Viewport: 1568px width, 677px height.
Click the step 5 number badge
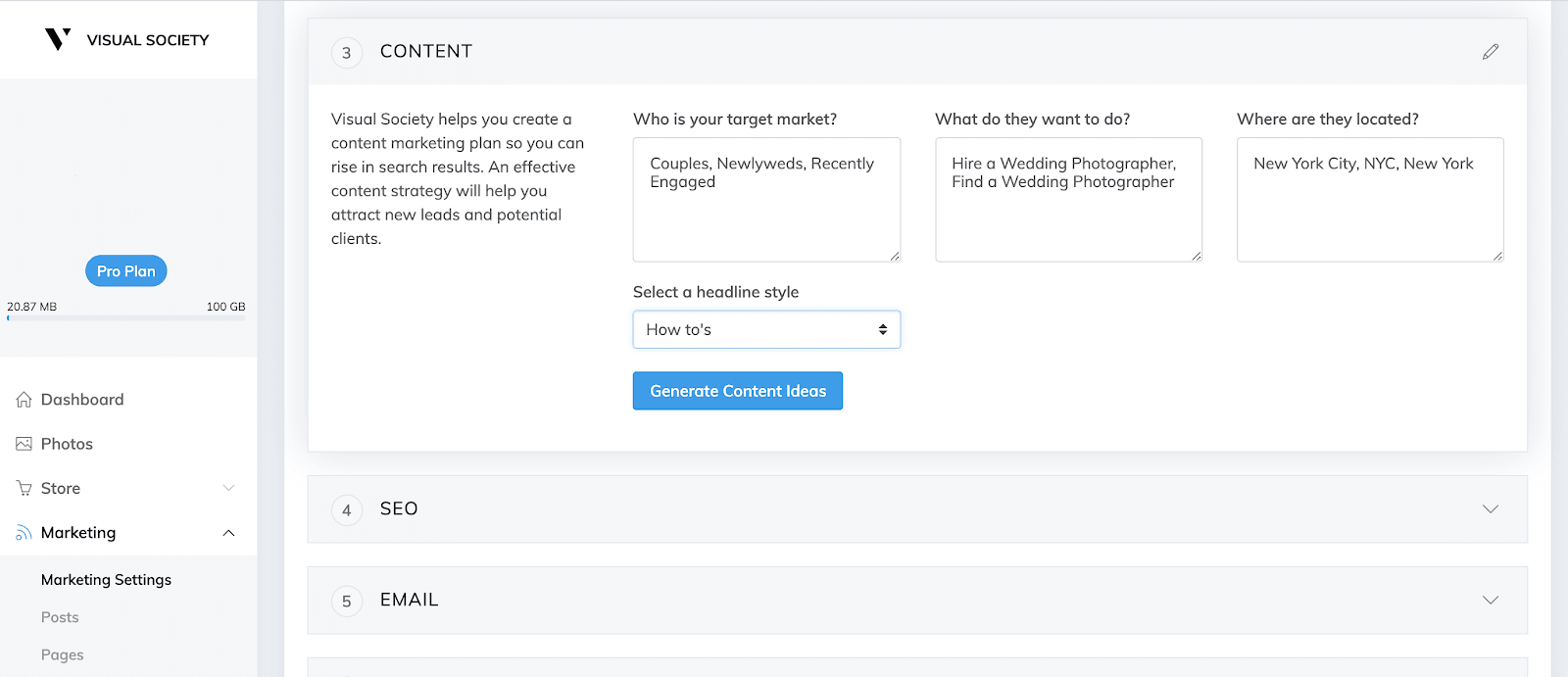(x=347, y=602)
